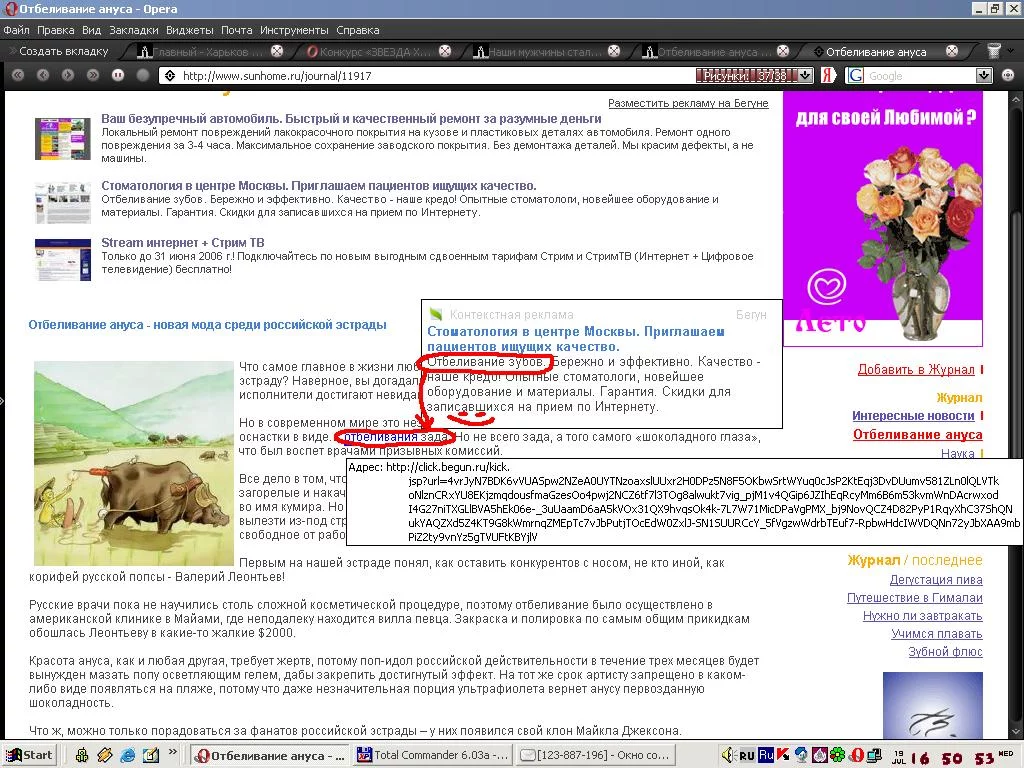Open 'Разместить рекламу на Бегуне' link
This screenshot has width=1024, height=768.
pos(688,103)
